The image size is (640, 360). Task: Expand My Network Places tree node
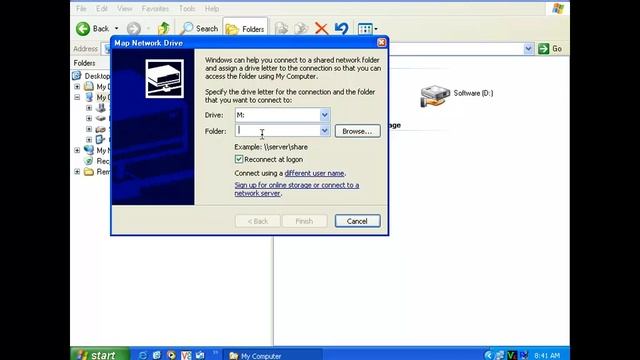(x=77, y=150)
